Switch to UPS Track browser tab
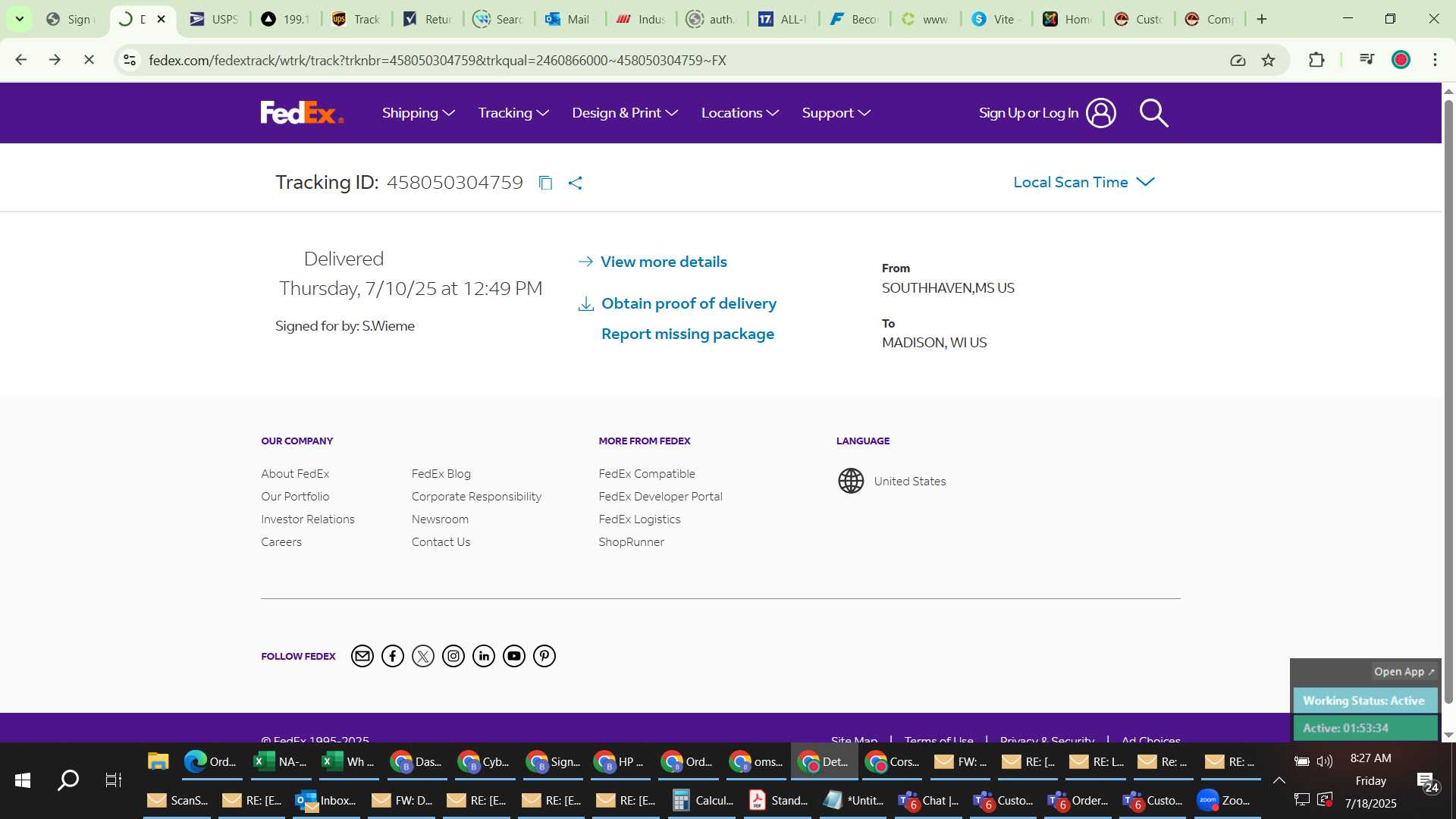The height and width of the screenshot is (819, 1456). coord(356,19)
